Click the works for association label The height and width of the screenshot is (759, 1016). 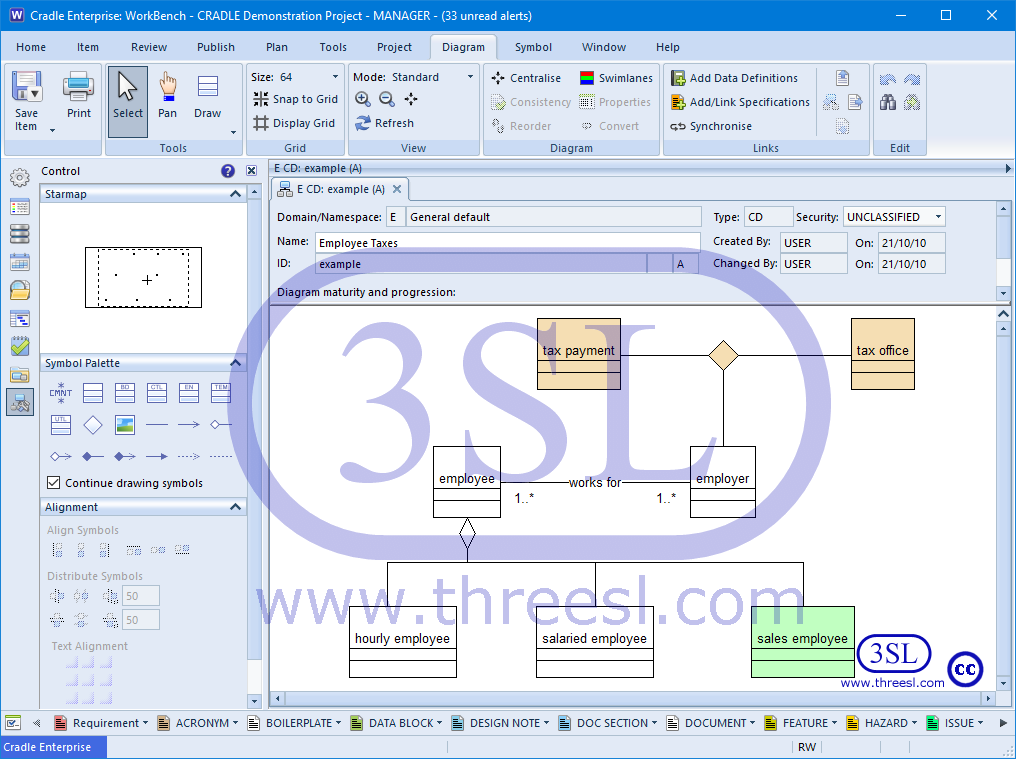click(595, 482)
